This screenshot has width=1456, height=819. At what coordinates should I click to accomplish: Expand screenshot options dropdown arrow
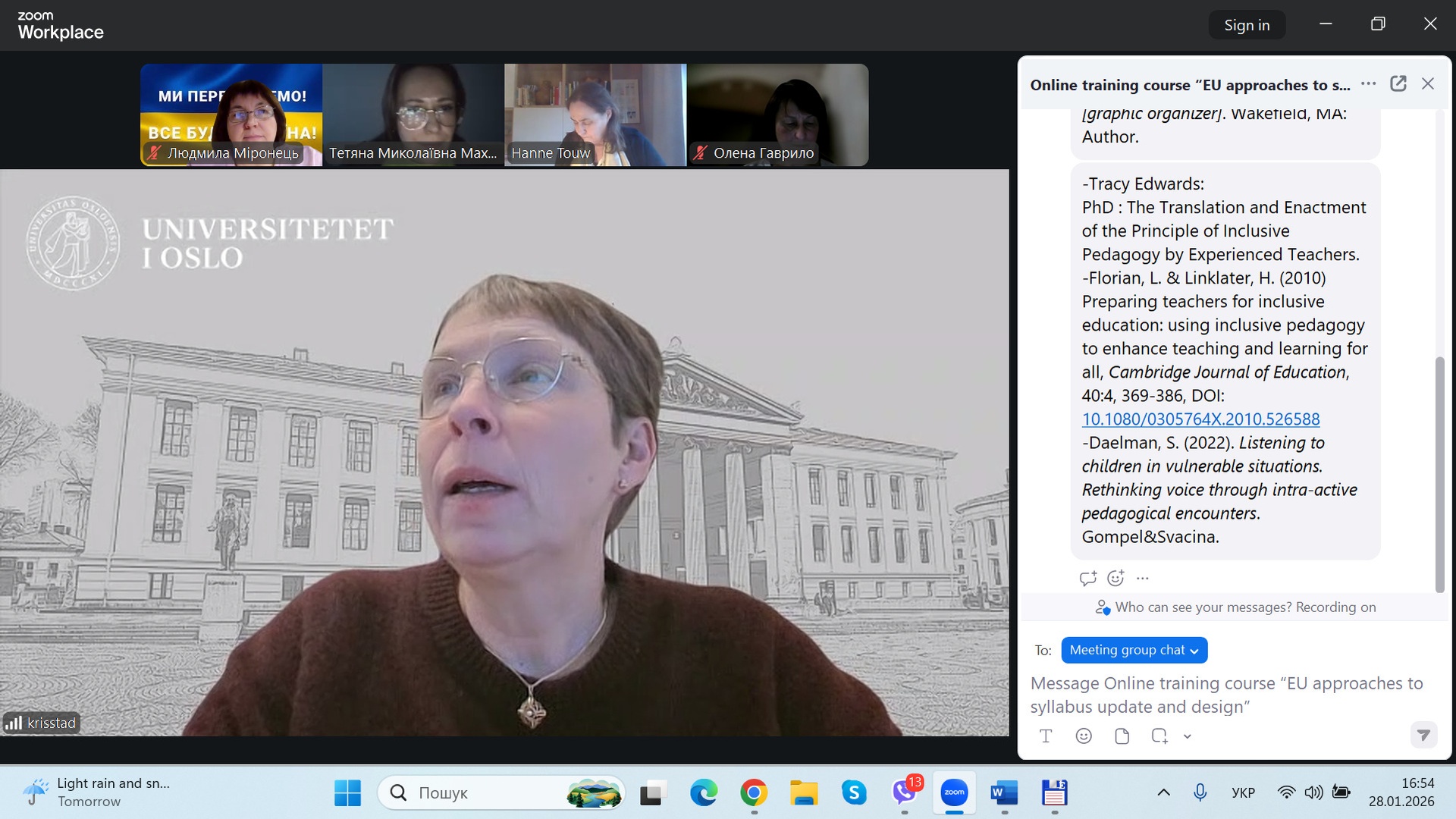tap(1188, 736)
